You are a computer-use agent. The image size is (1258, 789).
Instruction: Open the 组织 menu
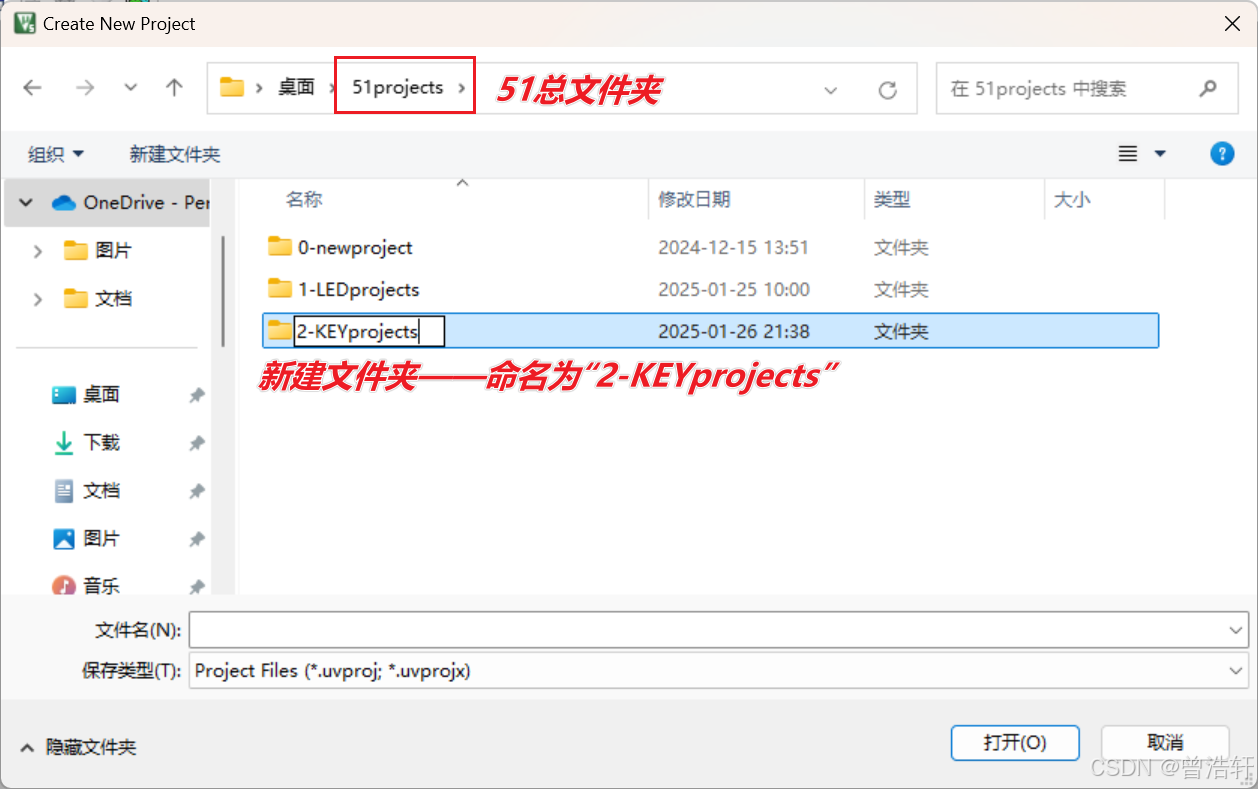[56, 154]
